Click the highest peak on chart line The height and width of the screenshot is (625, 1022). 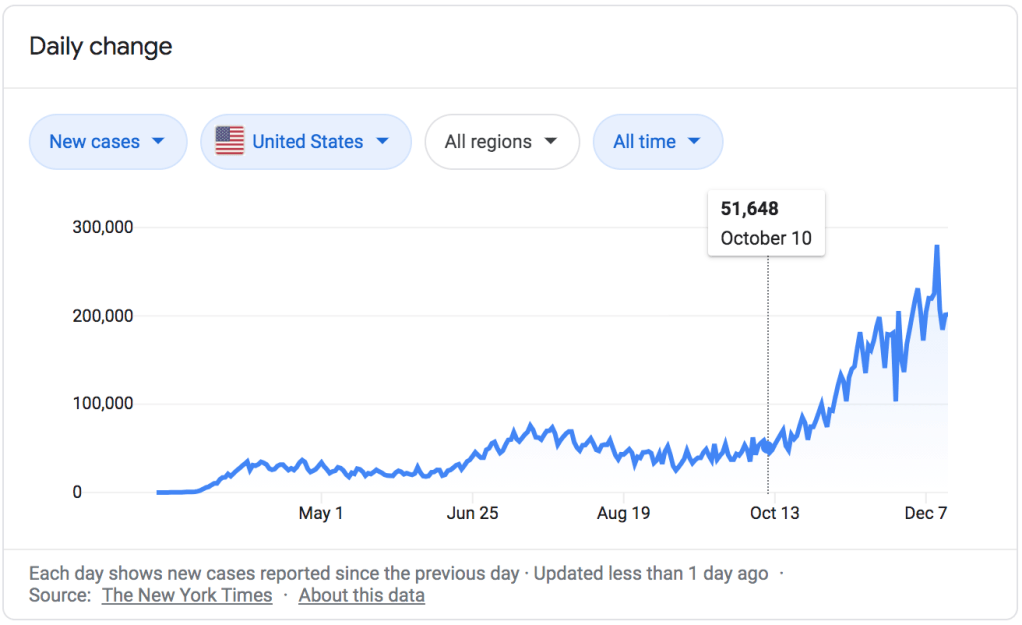pos(937,247)
